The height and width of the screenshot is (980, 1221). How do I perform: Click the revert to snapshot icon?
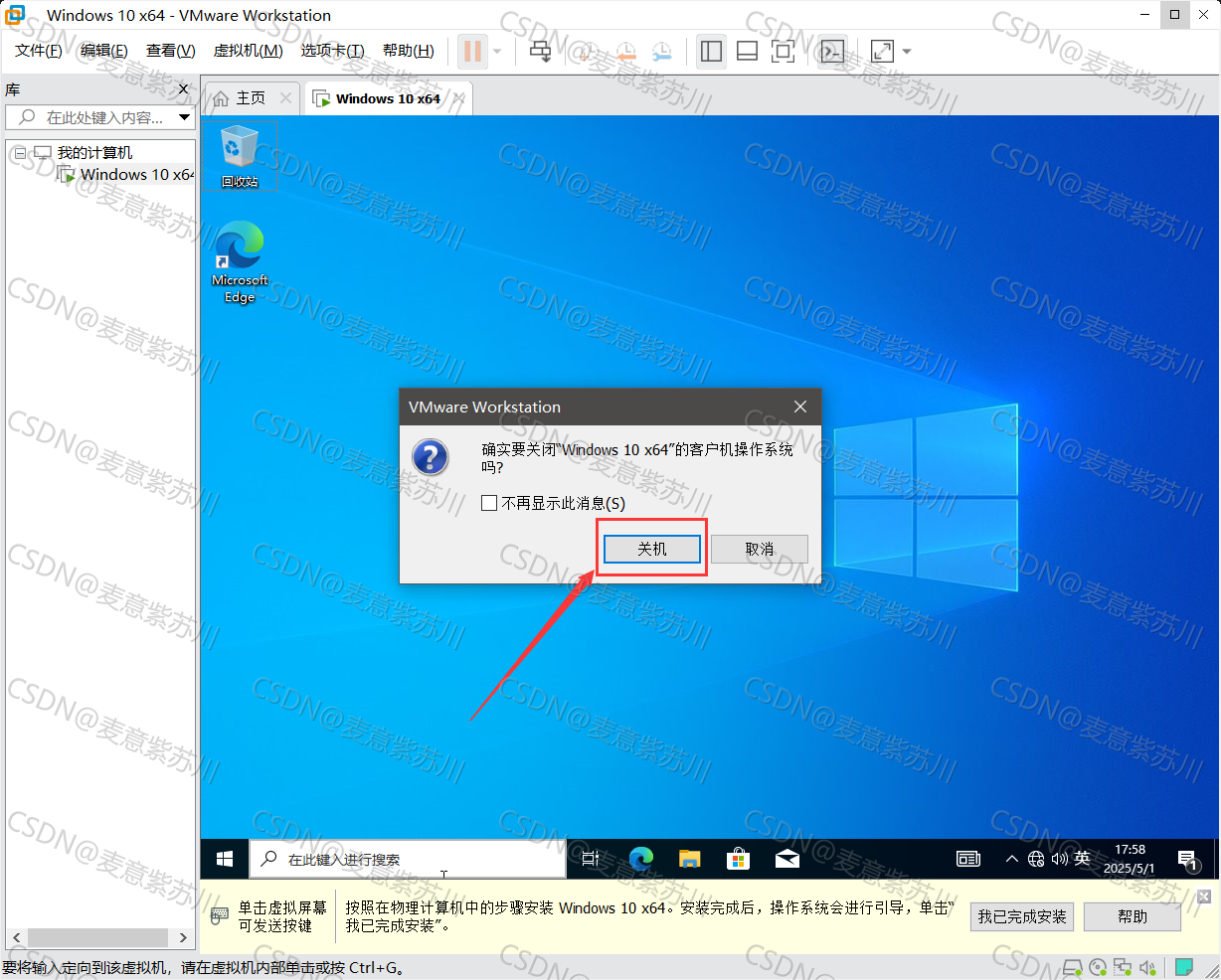tap(625, 52)
